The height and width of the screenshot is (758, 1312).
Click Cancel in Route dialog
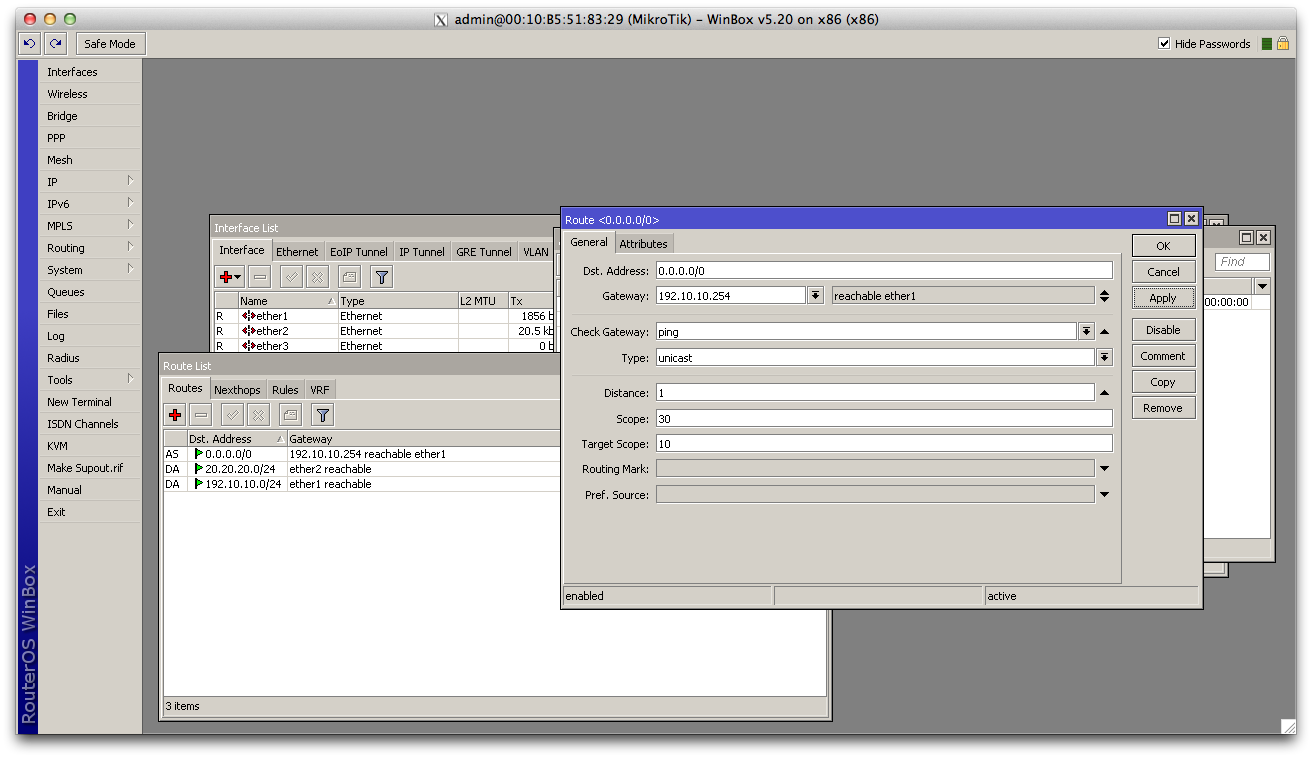pyautogui.click(x=1163, y=272)
